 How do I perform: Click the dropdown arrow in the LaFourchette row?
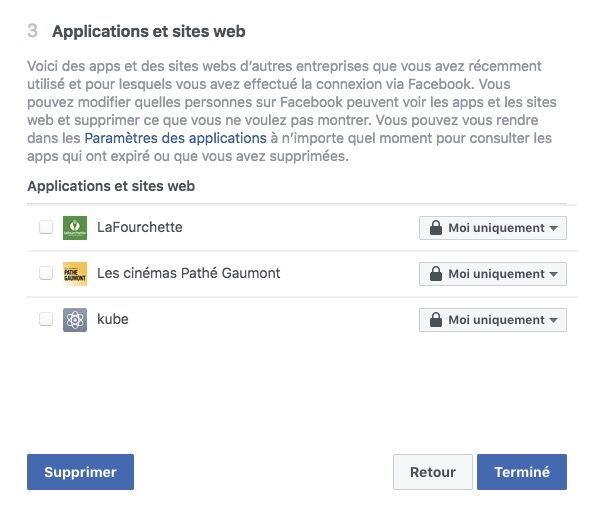point(554,228)
